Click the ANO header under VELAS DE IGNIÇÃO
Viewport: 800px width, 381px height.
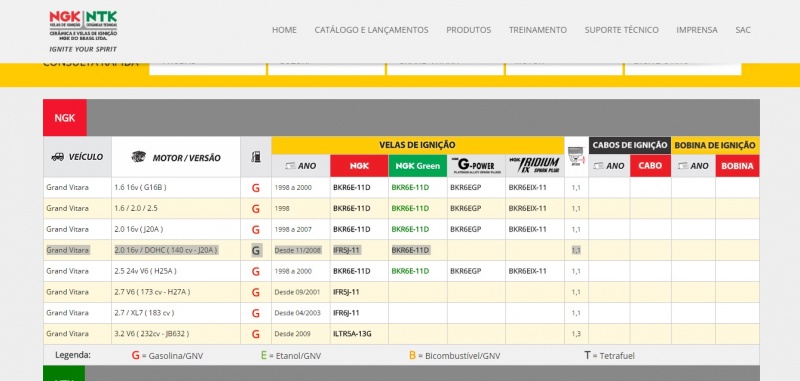[301, 166]
